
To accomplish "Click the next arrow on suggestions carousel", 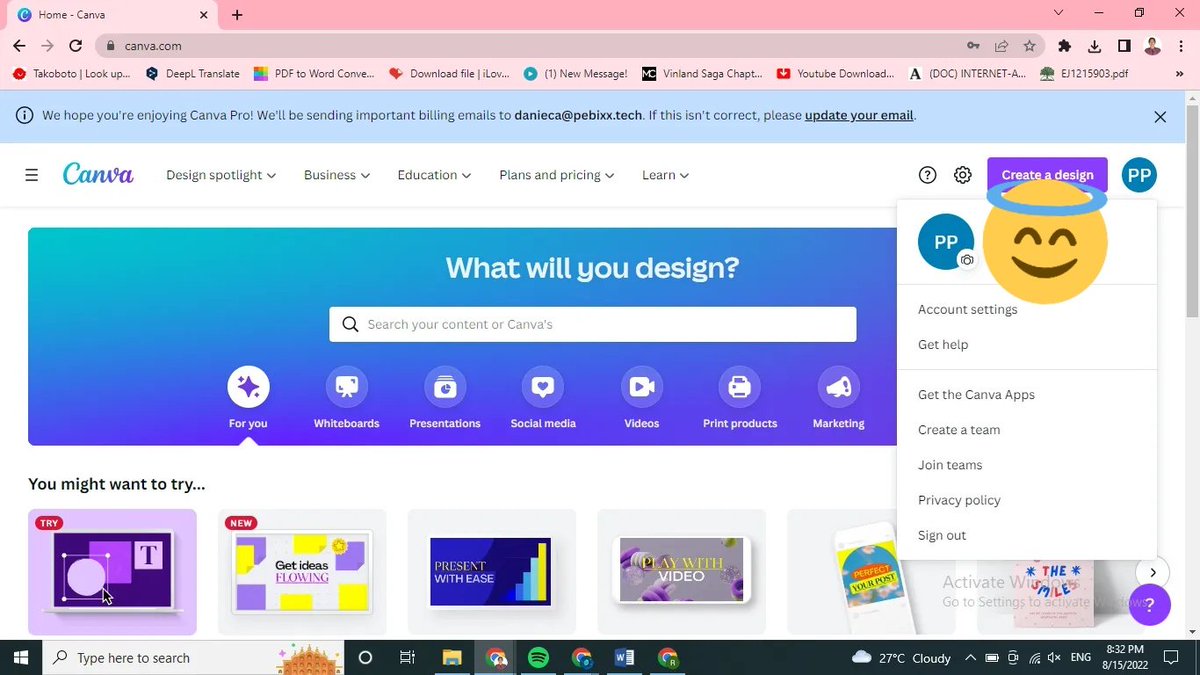I will [1153, 572].
